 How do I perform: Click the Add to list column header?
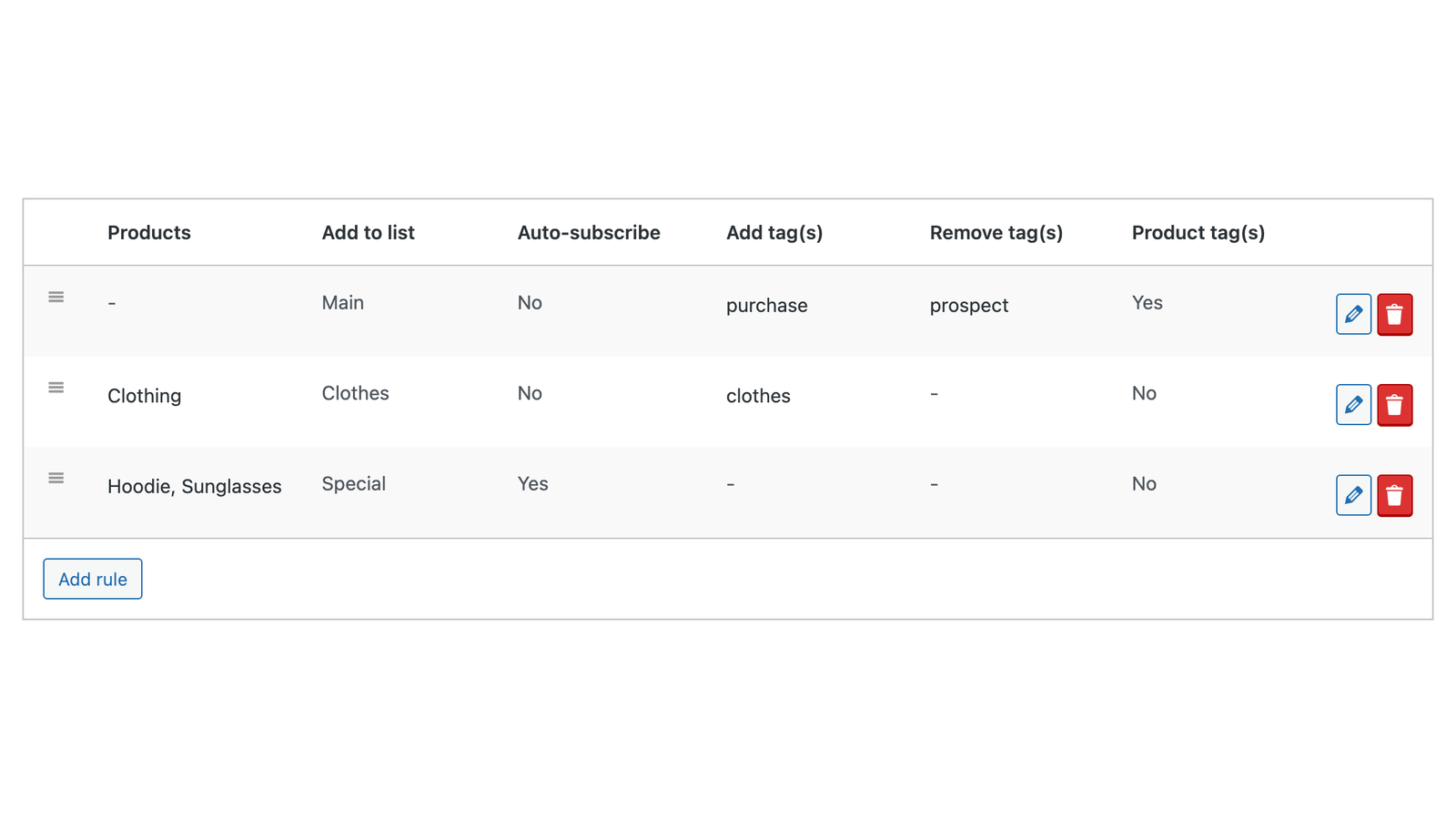click(368, 233)
